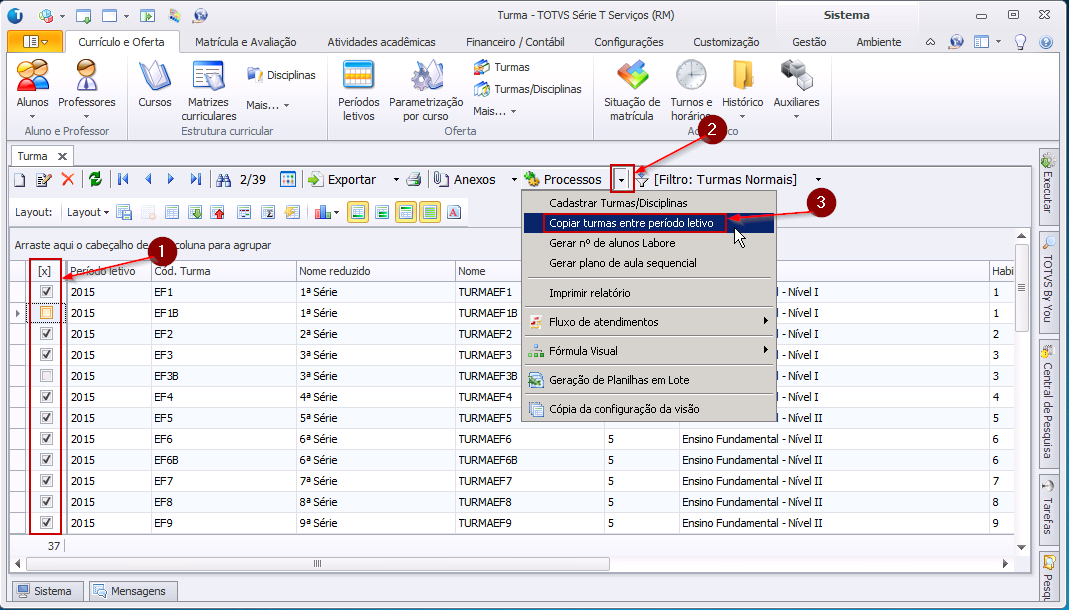Click the Períodos letivos icon
This screenshot has height=610, width=1069.
point(358,77)
